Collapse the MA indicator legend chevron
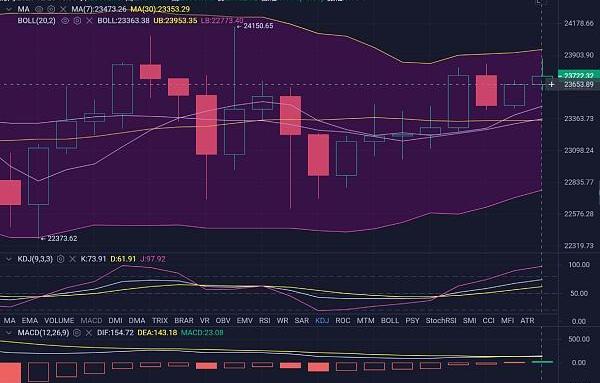600x383 pixels. (x=8, y=9)
